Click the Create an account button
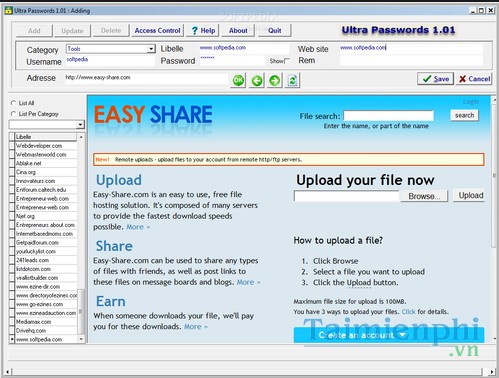Screen dimensions: 499x378 point(389,335)
